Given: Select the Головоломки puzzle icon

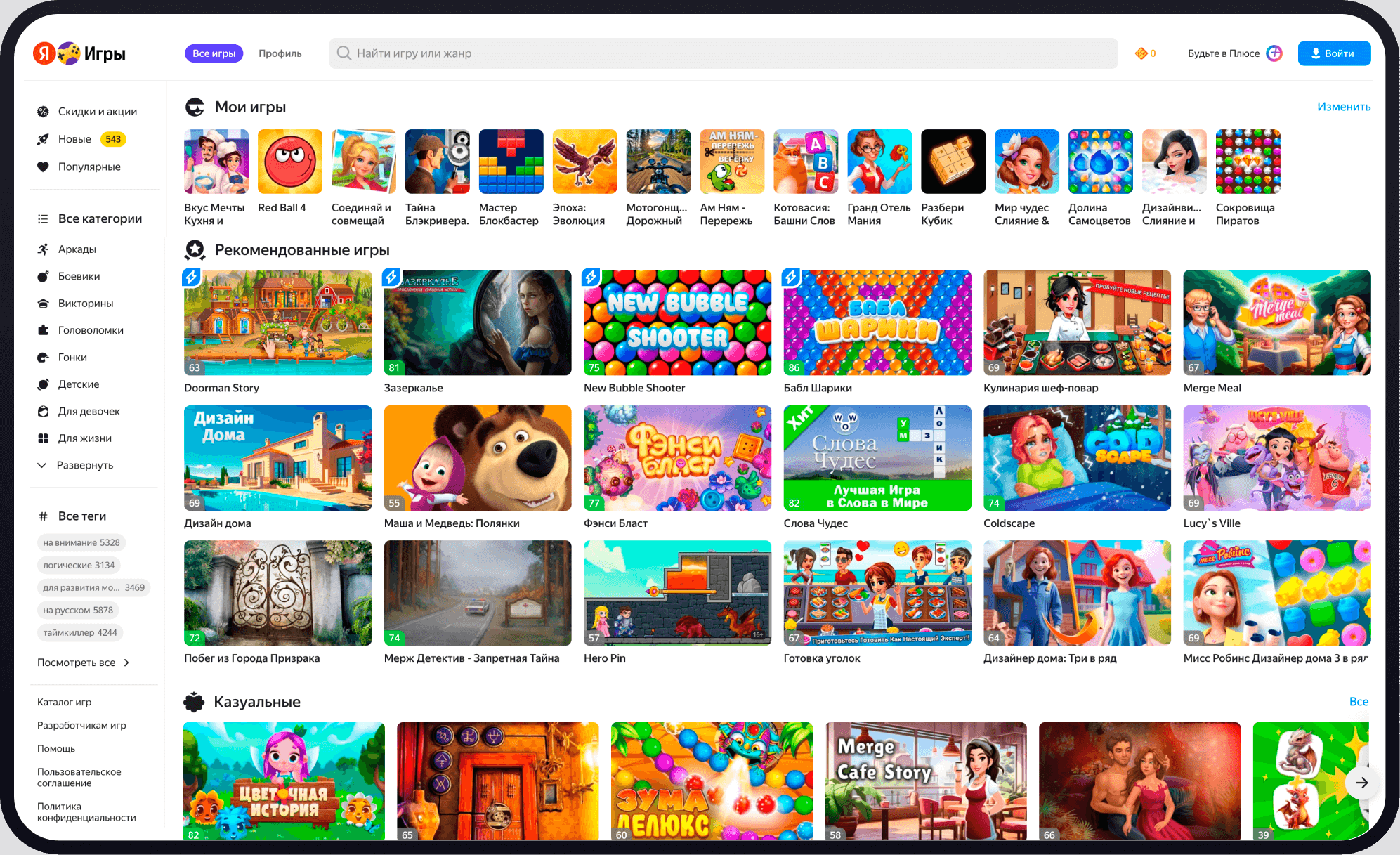Looking at the screenshot, I should point(43,330).
